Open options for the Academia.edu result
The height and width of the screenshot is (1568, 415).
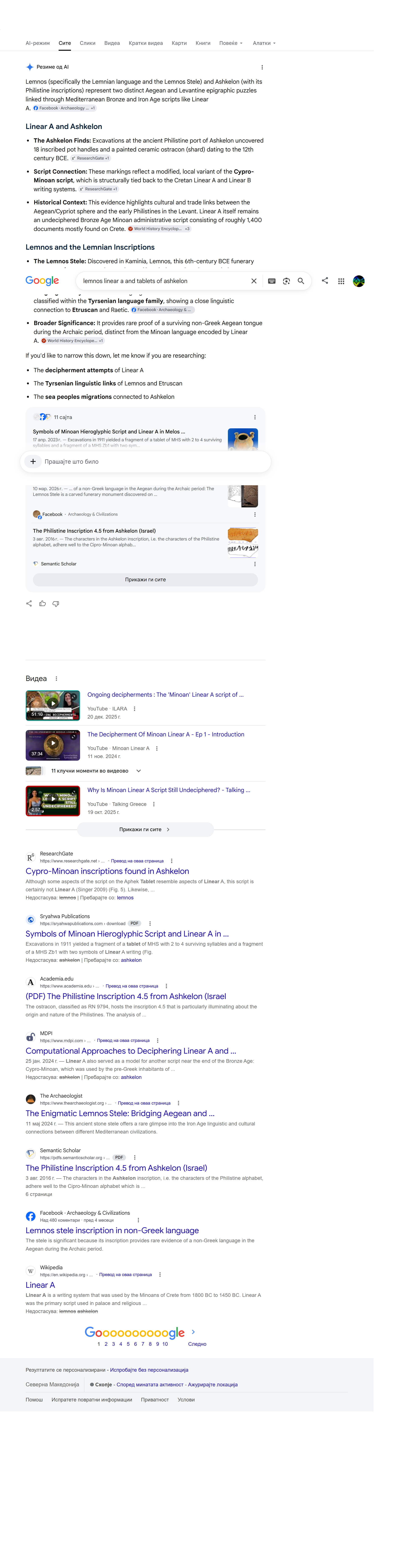coord(166,986)
